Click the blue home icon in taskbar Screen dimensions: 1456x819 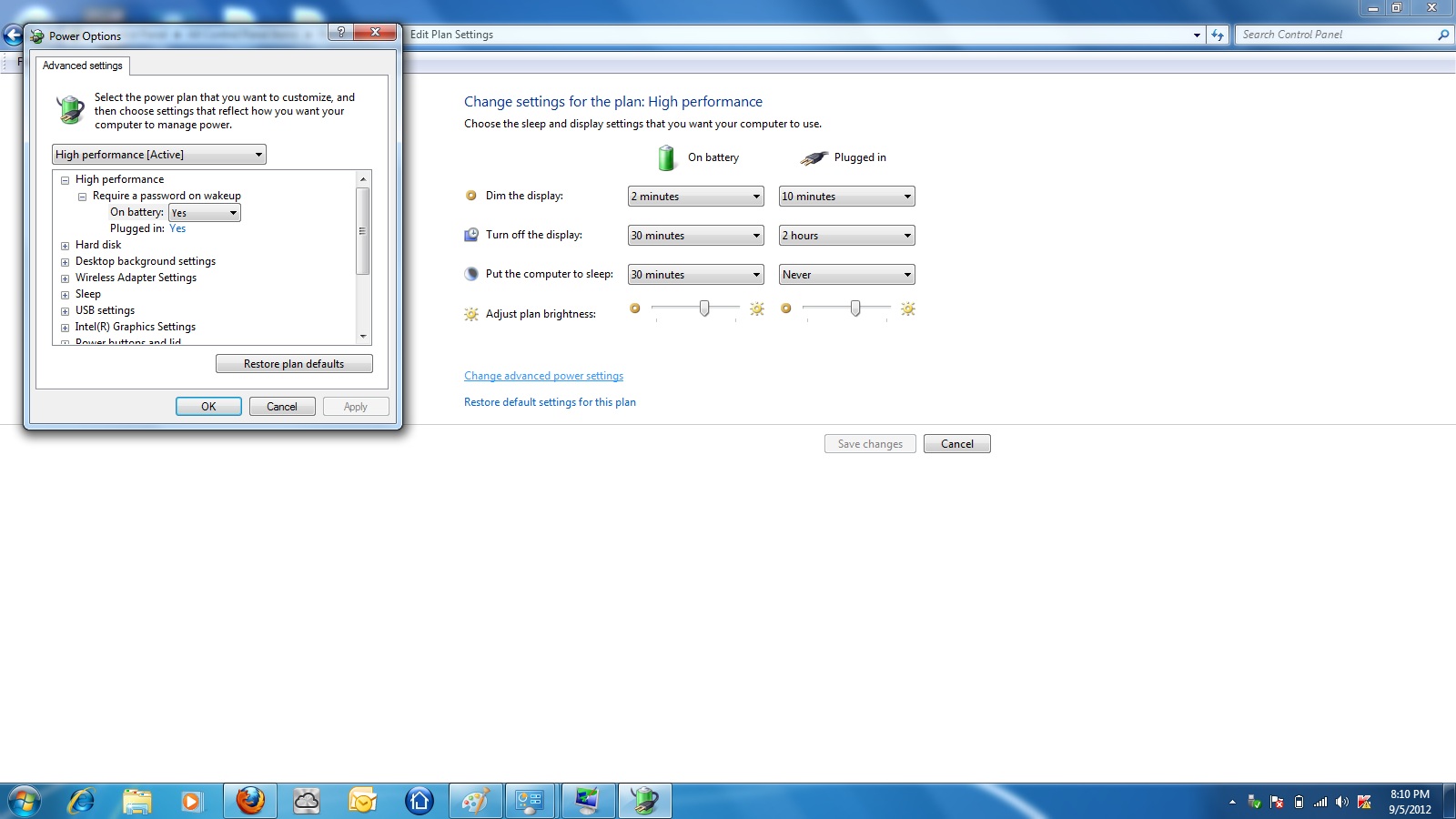(x=420, y=802)
